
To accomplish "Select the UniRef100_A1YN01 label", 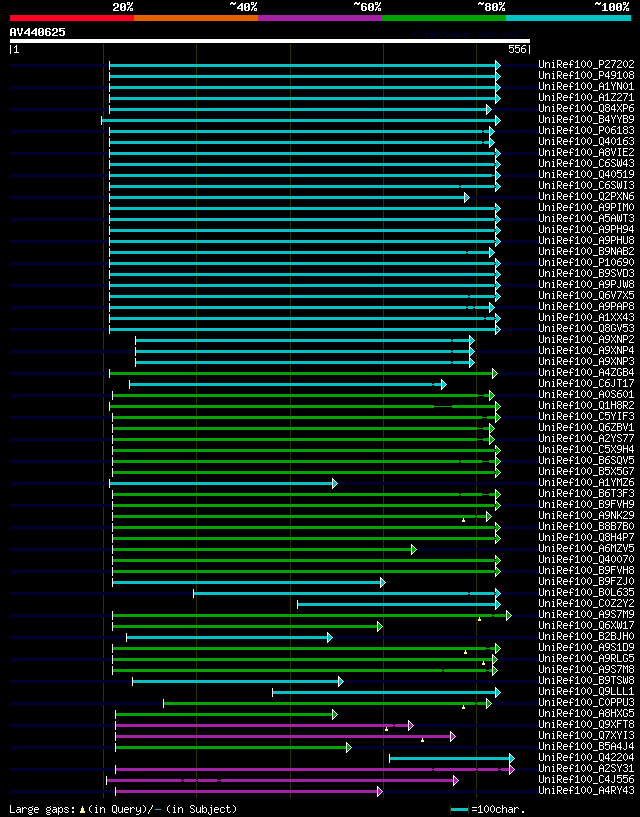I will (x=586, y=86).
